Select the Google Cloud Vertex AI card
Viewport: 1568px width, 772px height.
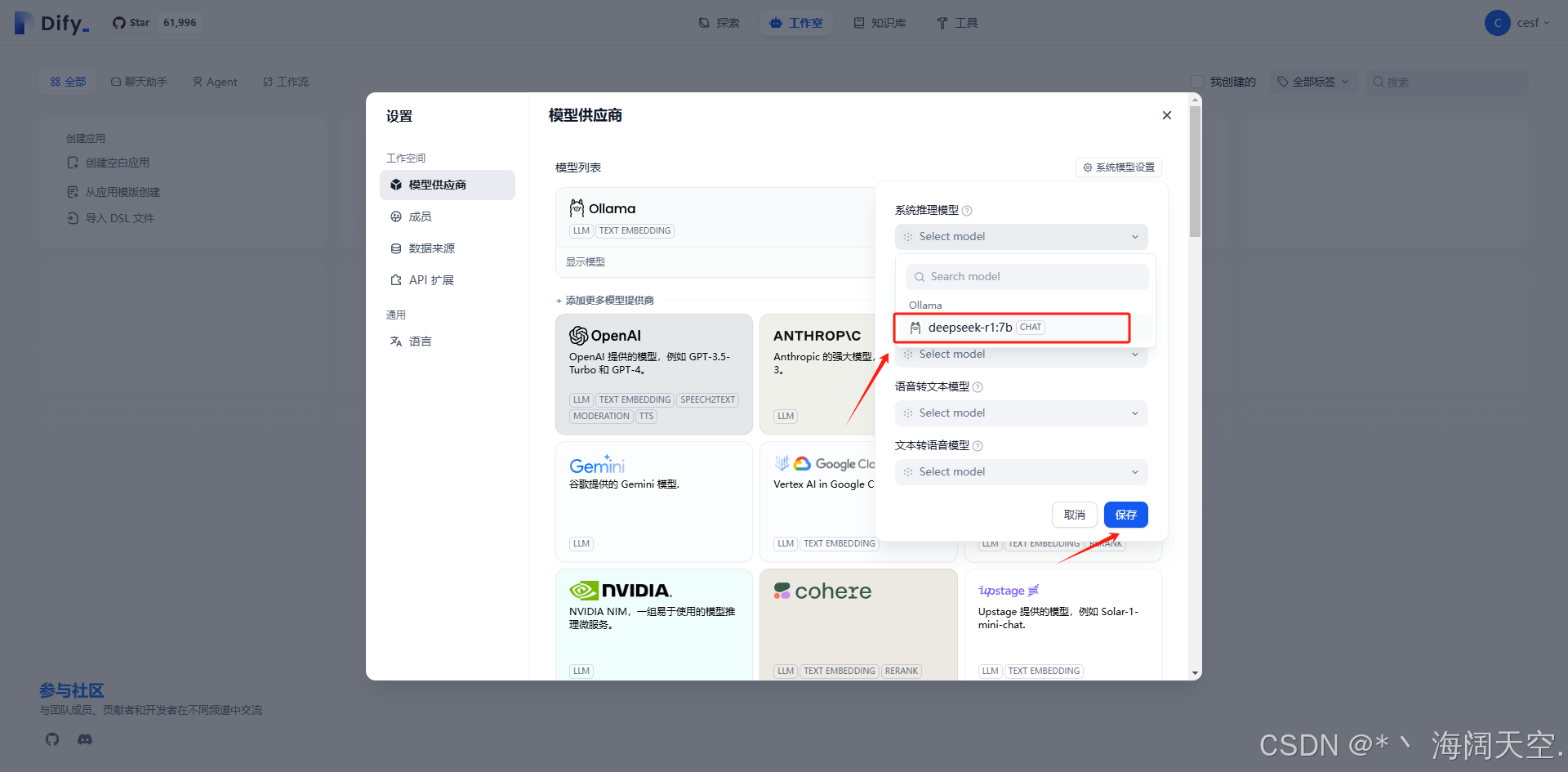[x=817, y=502]
